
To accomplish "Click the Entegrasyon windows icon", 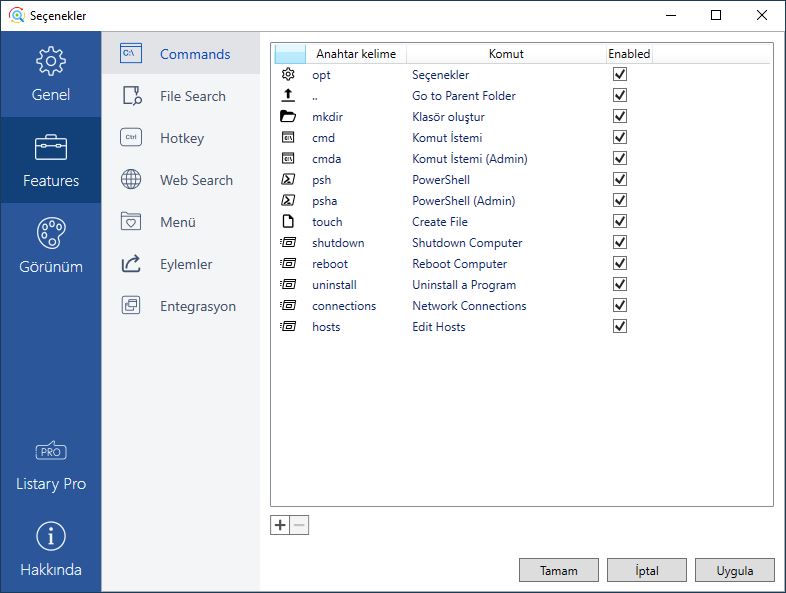I will coord(131,305).
